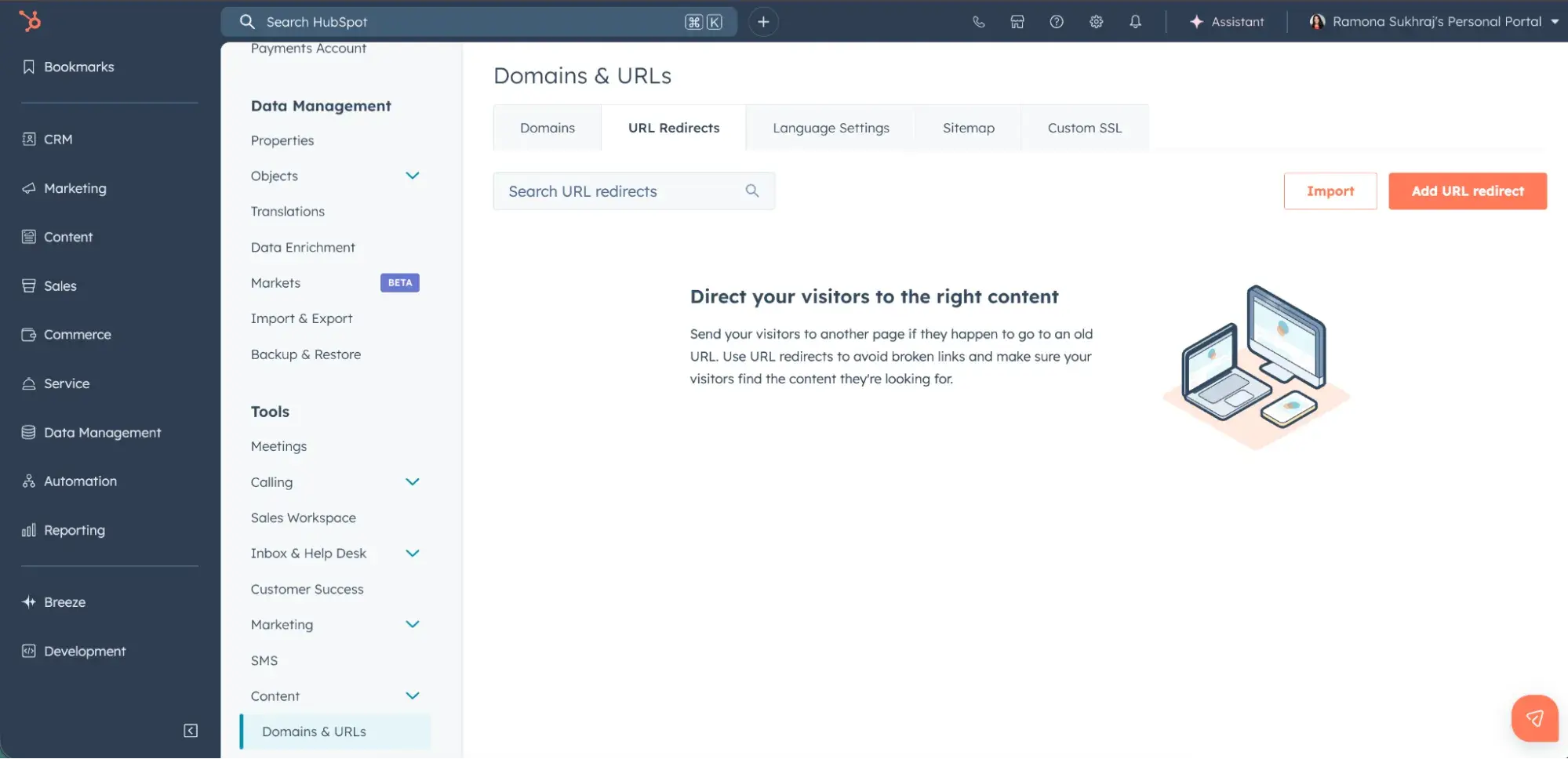Check notifications via the bell icon
Image resolution: width=1568 pixels, height=759 pixels.
[x=1135, y=21]
